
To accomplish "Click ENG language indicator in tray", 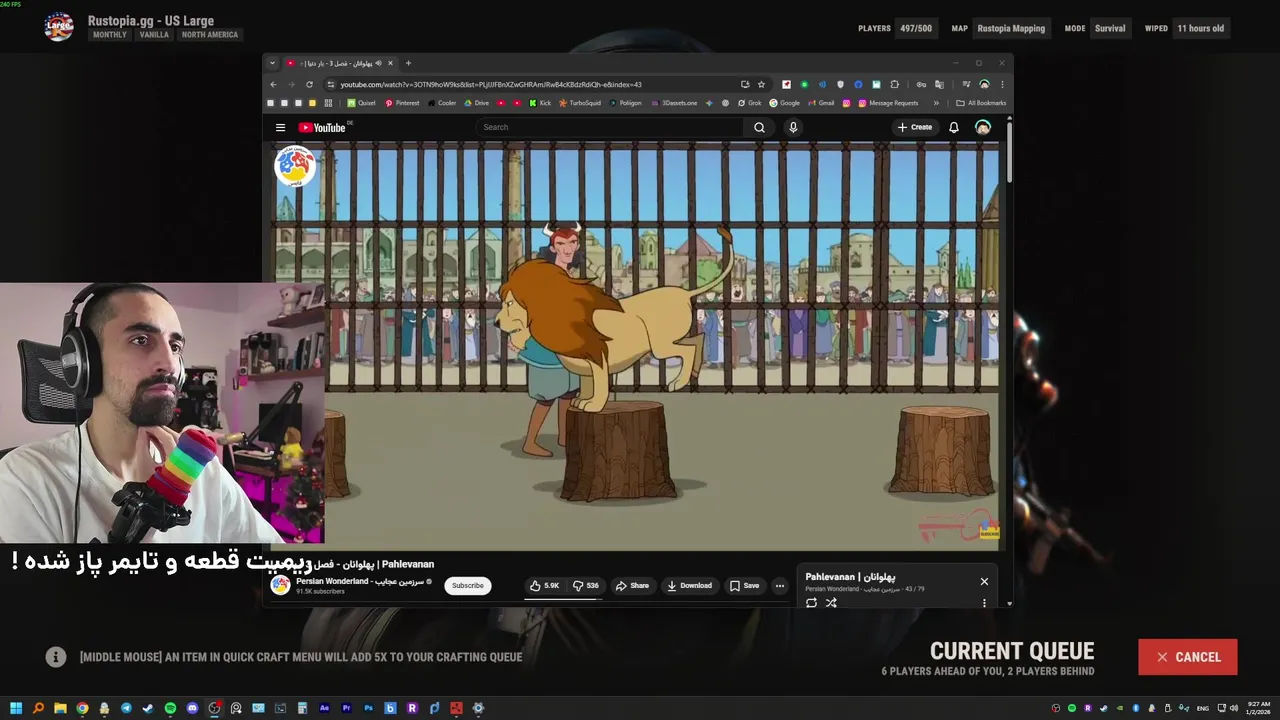I will pyautogui.click(x=1203, y=708).
